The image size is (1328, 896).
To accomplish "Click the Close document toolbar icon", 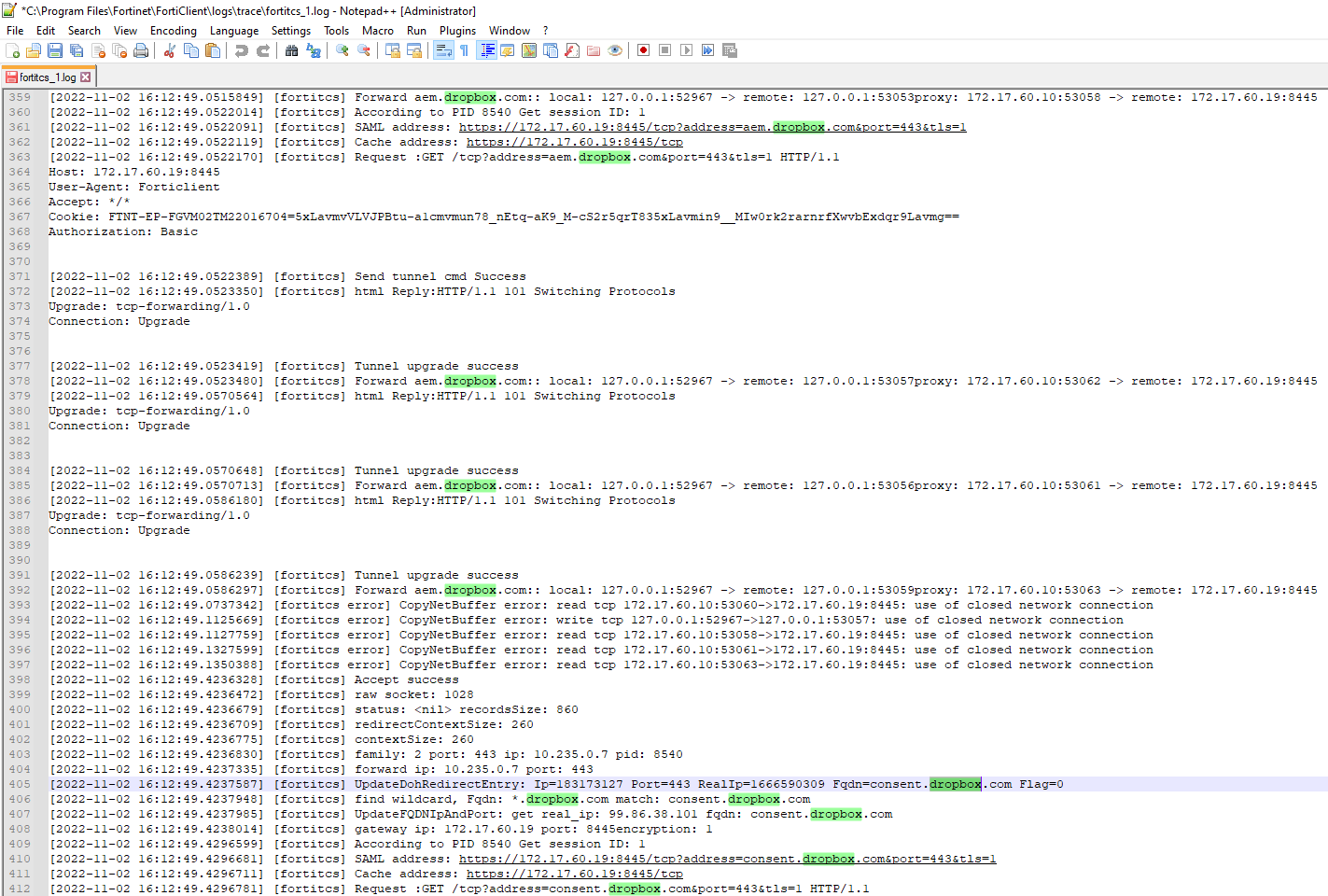I will click(98, 50).
